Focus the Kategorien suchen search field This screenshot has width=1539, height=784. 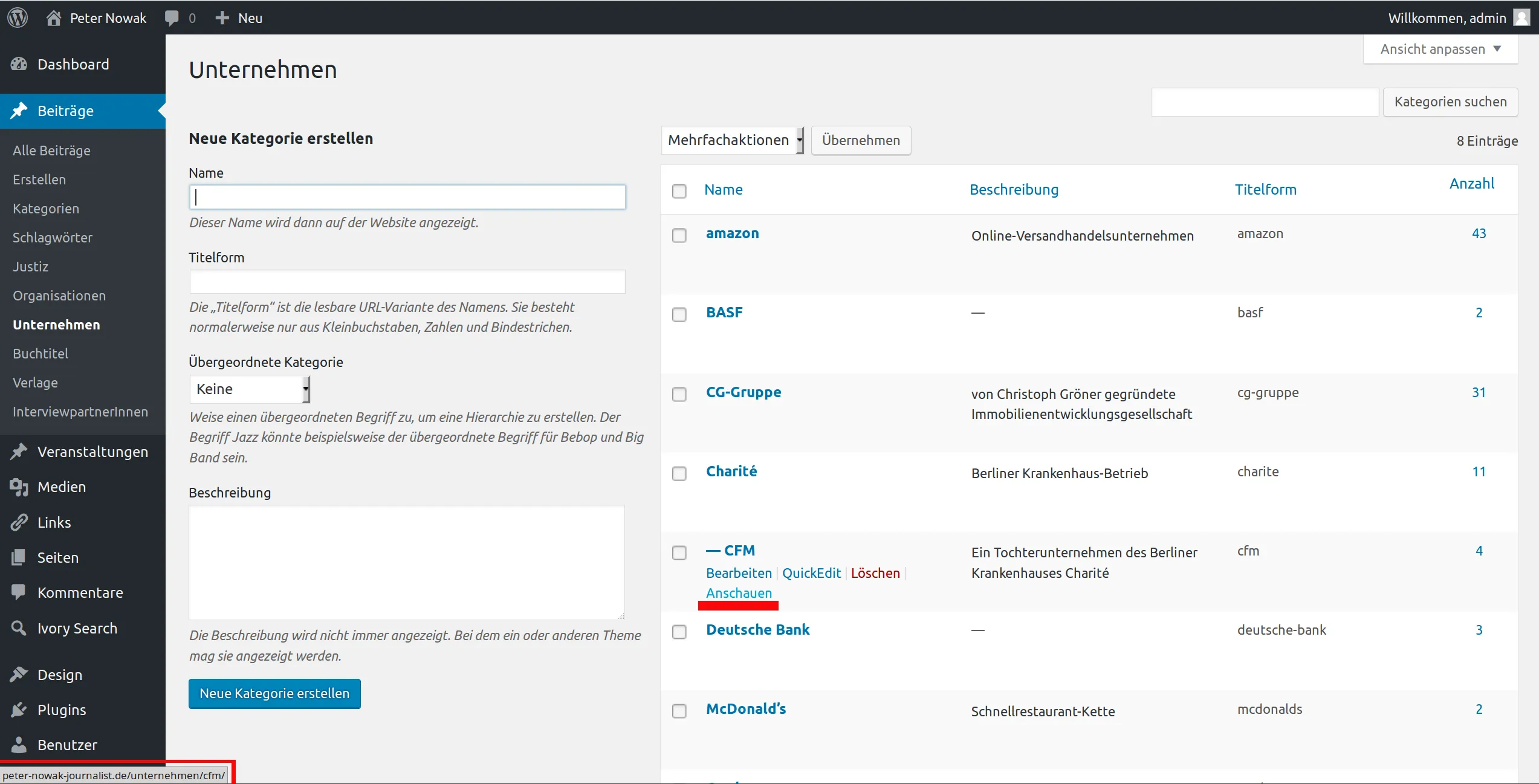click(x=1265, y=102)
